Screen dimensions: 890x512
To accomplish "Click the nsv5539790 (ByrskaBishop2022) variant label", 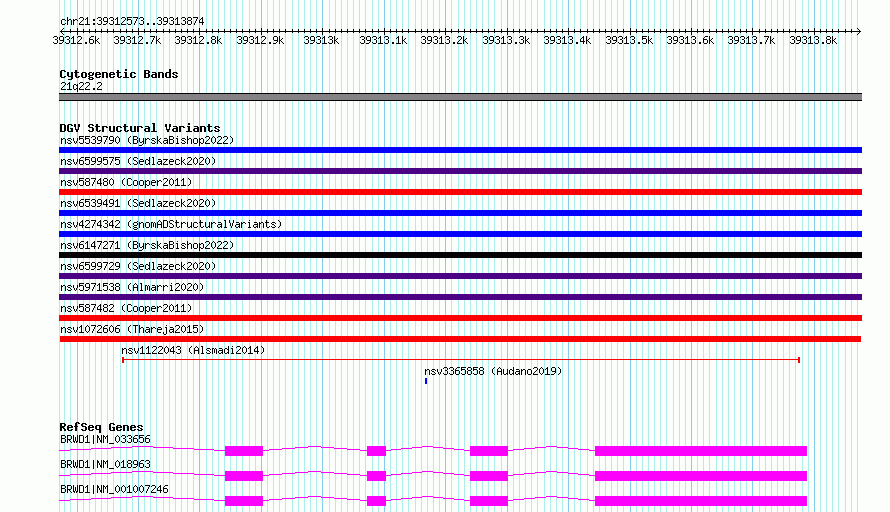I will (x=147, y=140).
